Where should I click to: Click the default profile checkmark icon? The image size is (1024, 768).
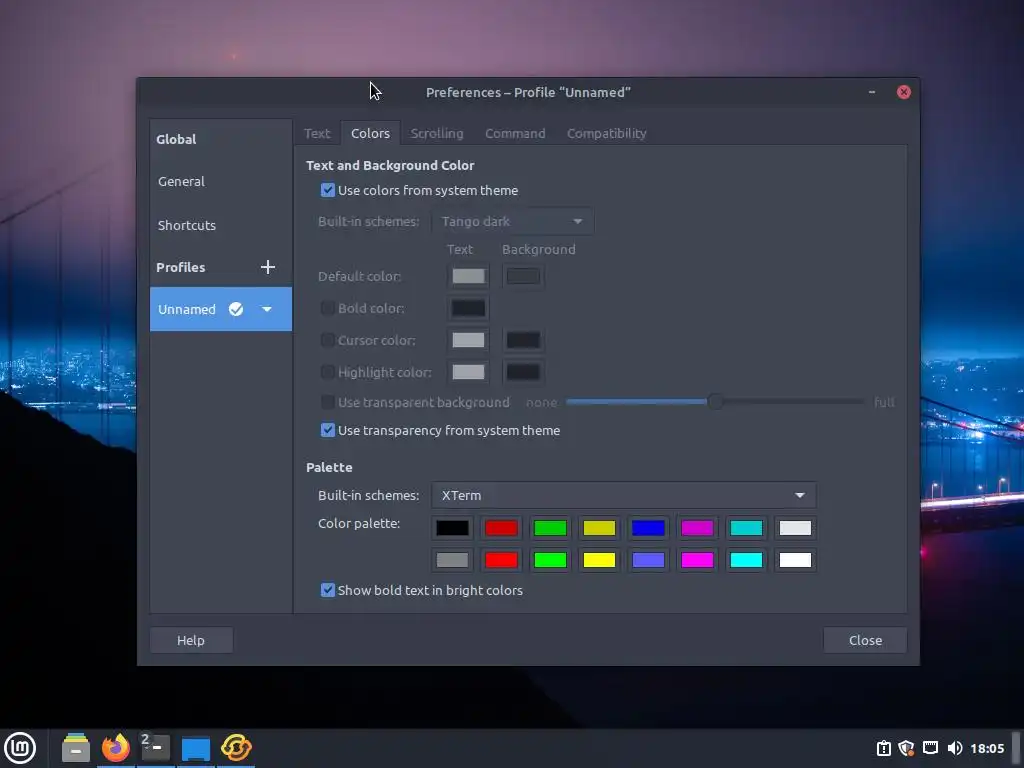point(236,310)
